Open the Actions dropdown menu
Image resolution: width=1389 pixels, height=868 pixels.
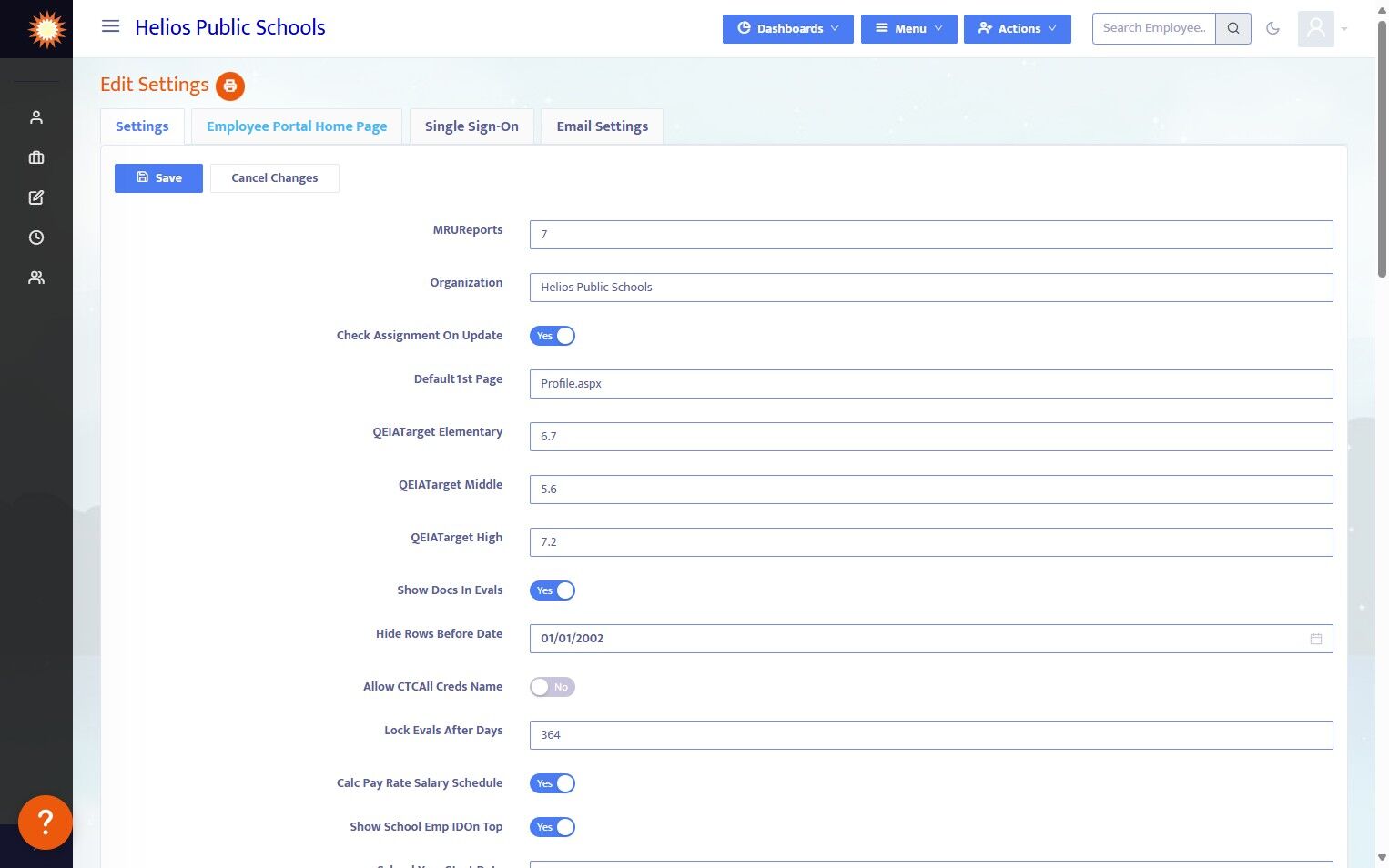pyautogui.click(x=1017, y=28)
